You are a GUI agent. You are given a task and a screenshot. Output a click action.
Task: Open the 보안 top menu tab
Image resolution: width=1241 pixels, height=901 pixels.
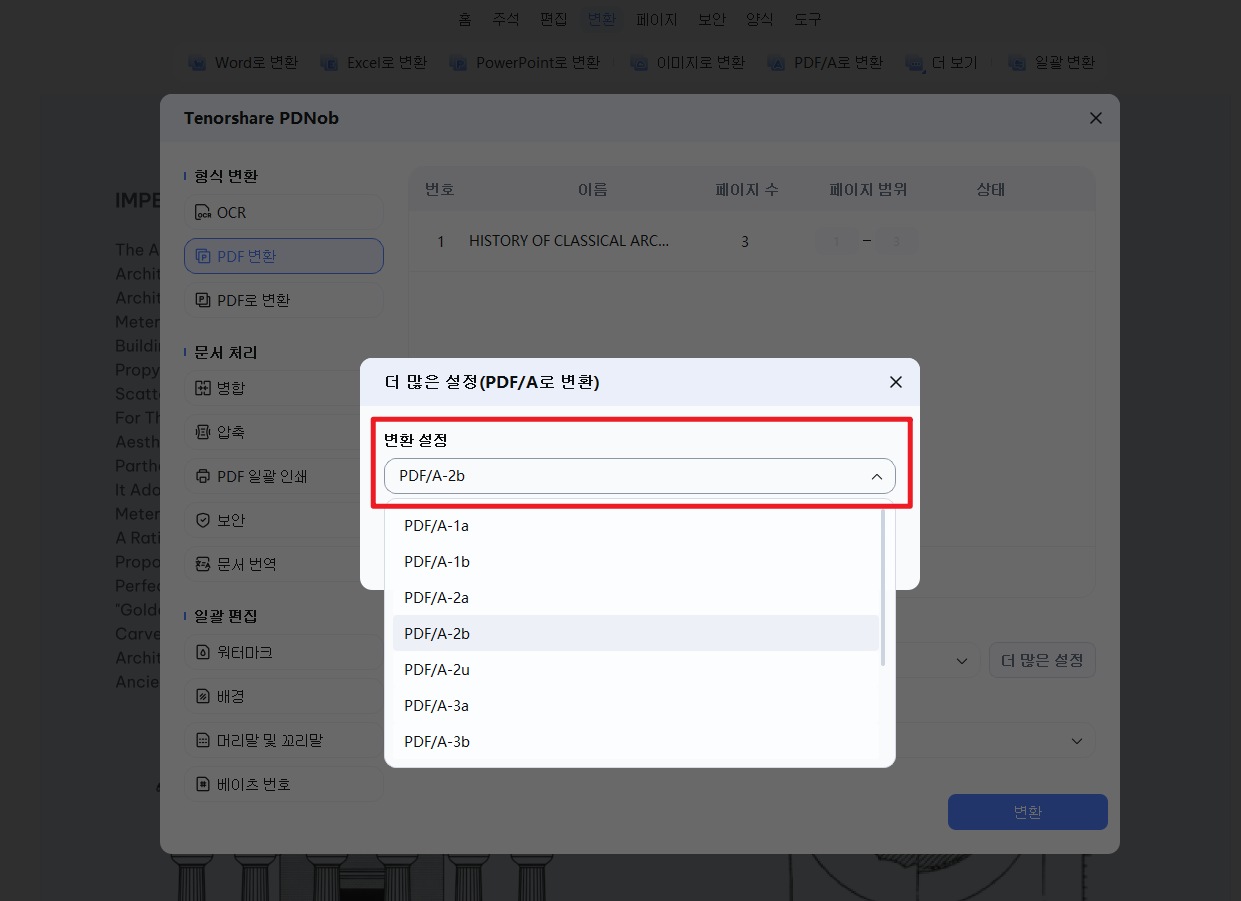click(x=712, y=19)
